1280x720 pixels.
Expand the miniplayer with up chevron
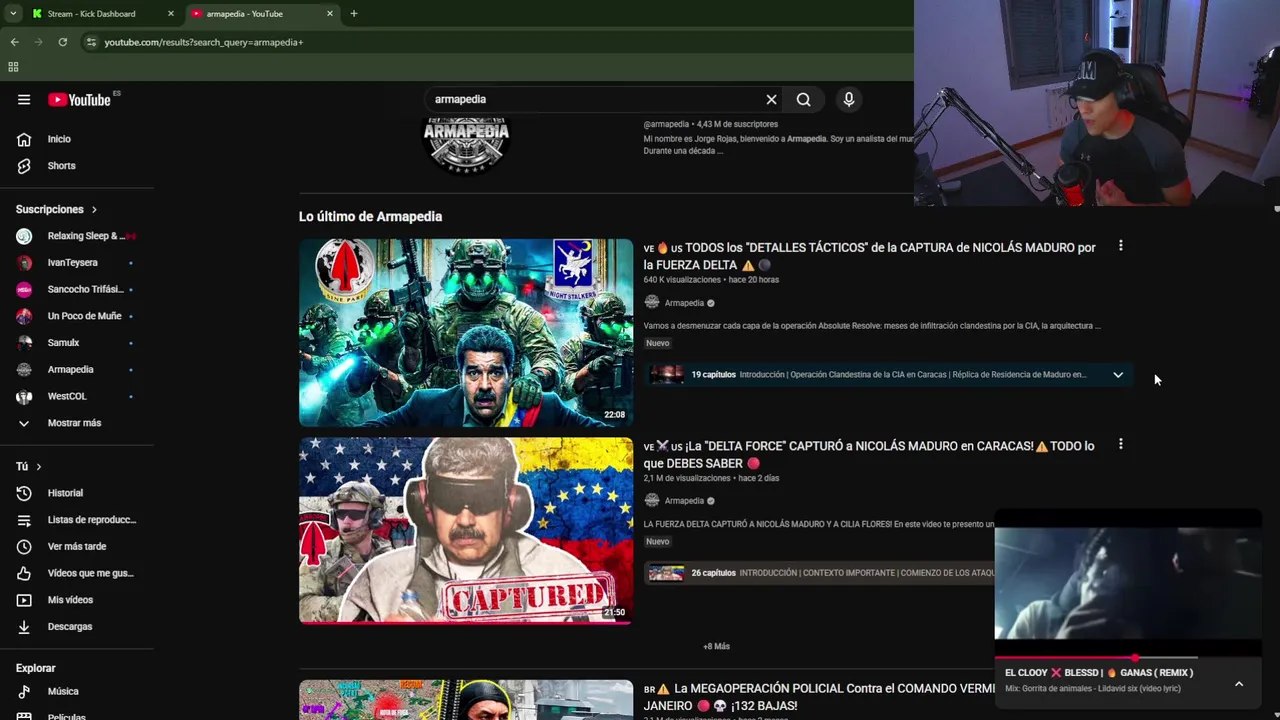(x=1239, y=684)
